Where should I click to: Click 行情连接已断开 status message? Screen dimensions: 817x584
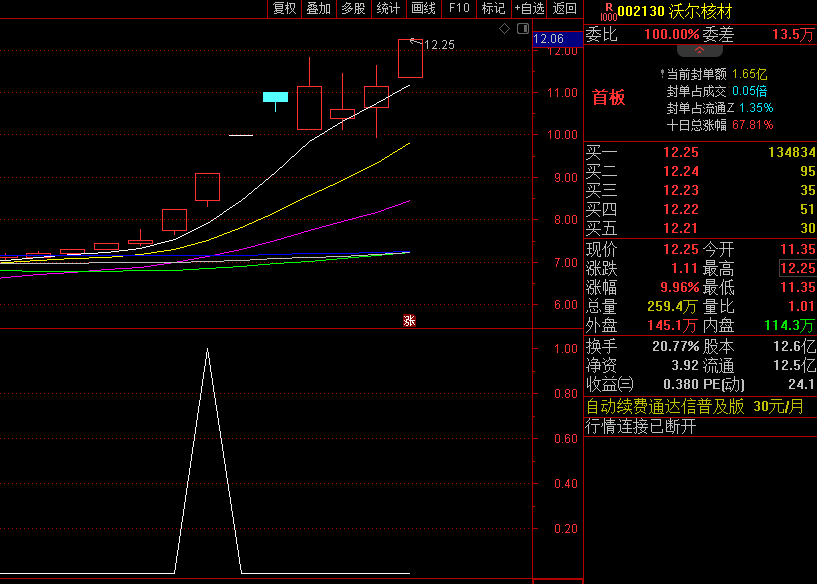(641, 427)
